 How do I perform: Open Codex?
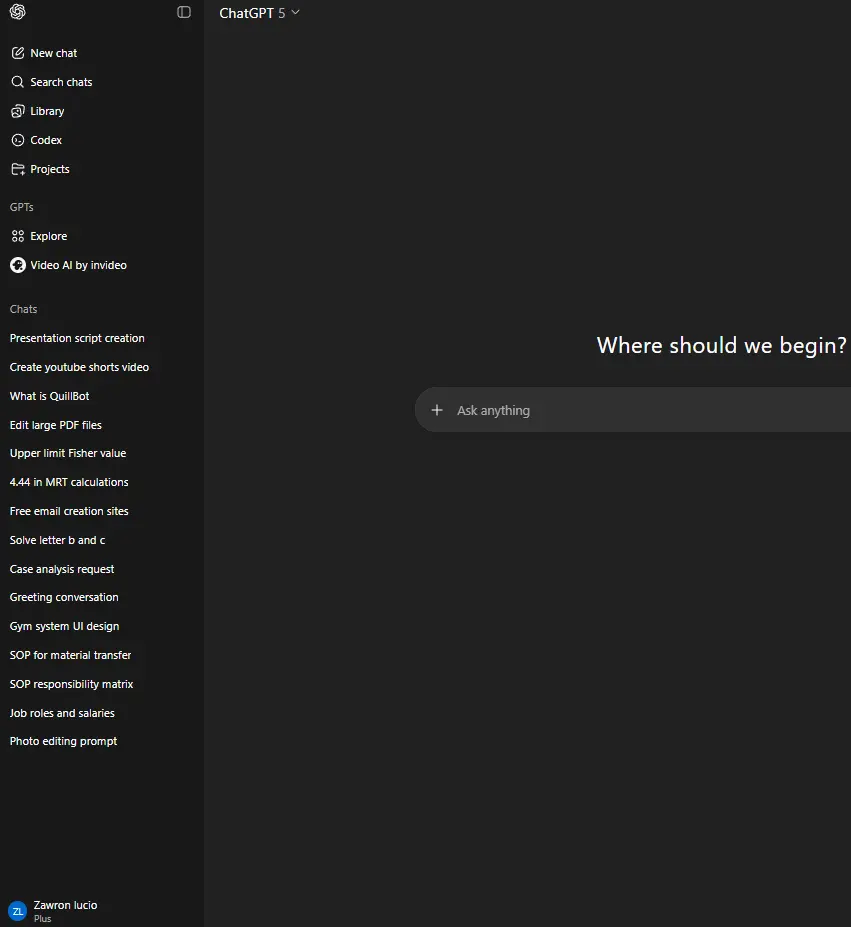point(46,140)
